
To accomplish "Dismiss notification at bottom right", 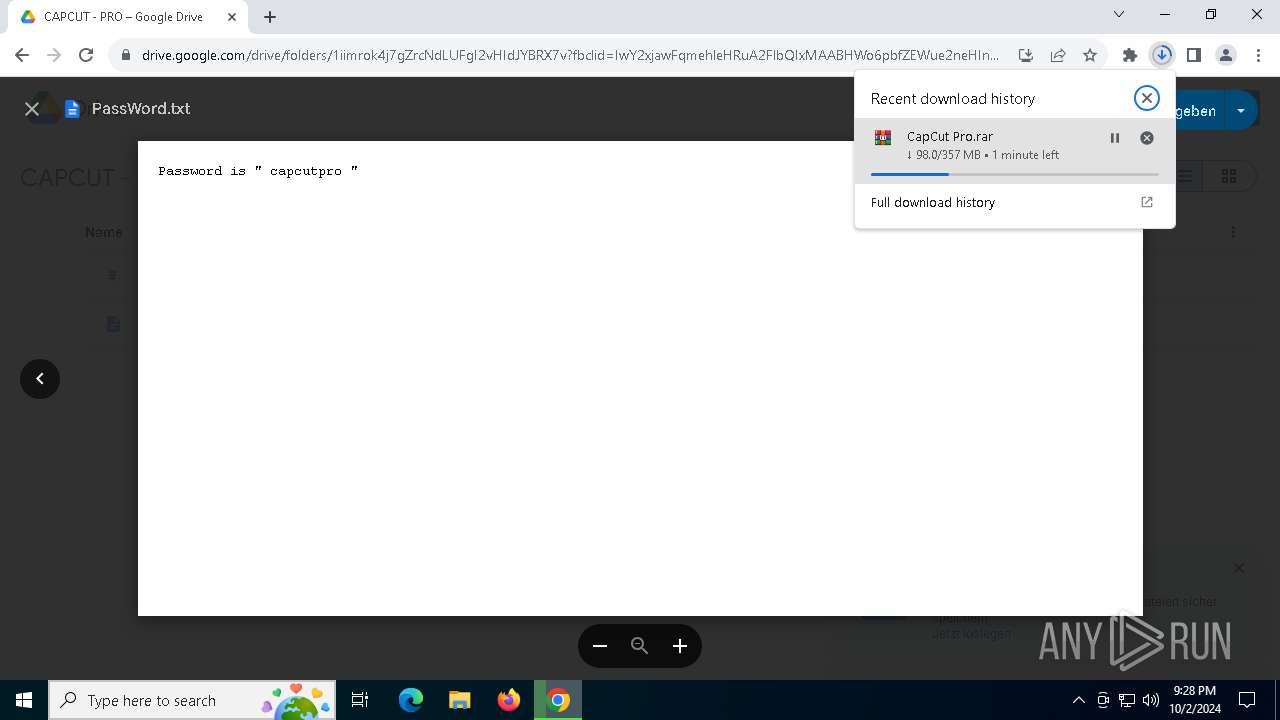I will point(1238,568).
